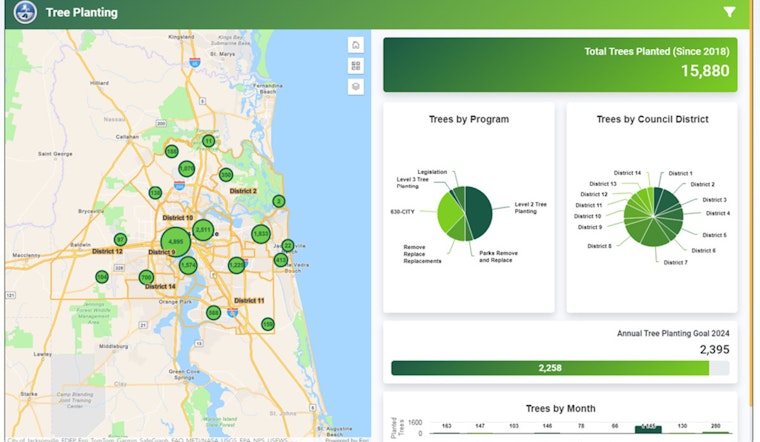Screen dimensions: 760x442
Task: Click the District 8 pie label
Action: point(599,246)
